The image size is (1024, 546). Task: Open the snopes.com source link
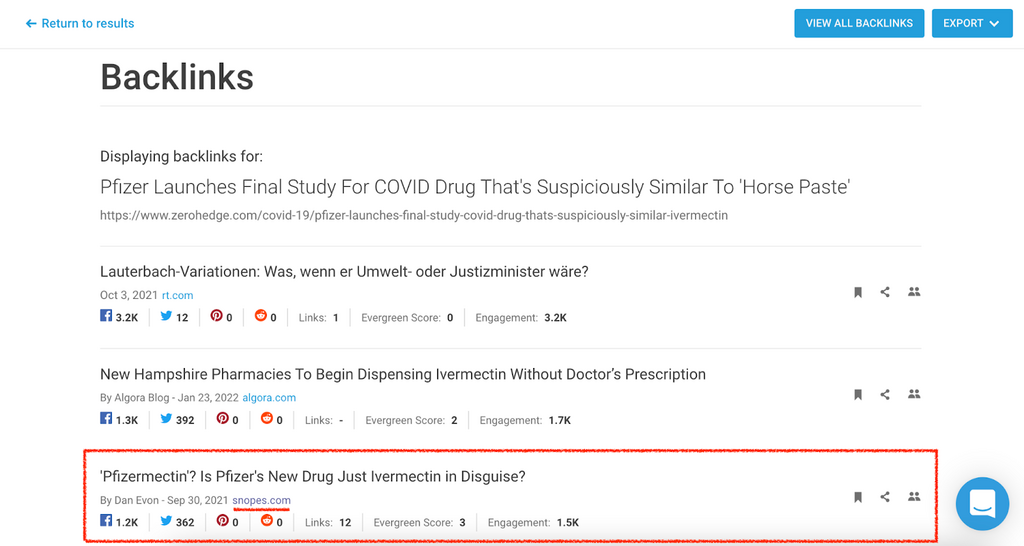(x=261, y=500)
